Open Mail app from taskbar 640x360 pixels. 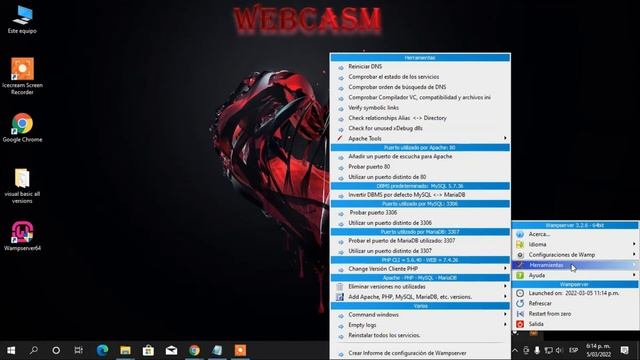[x=171, y=350]
